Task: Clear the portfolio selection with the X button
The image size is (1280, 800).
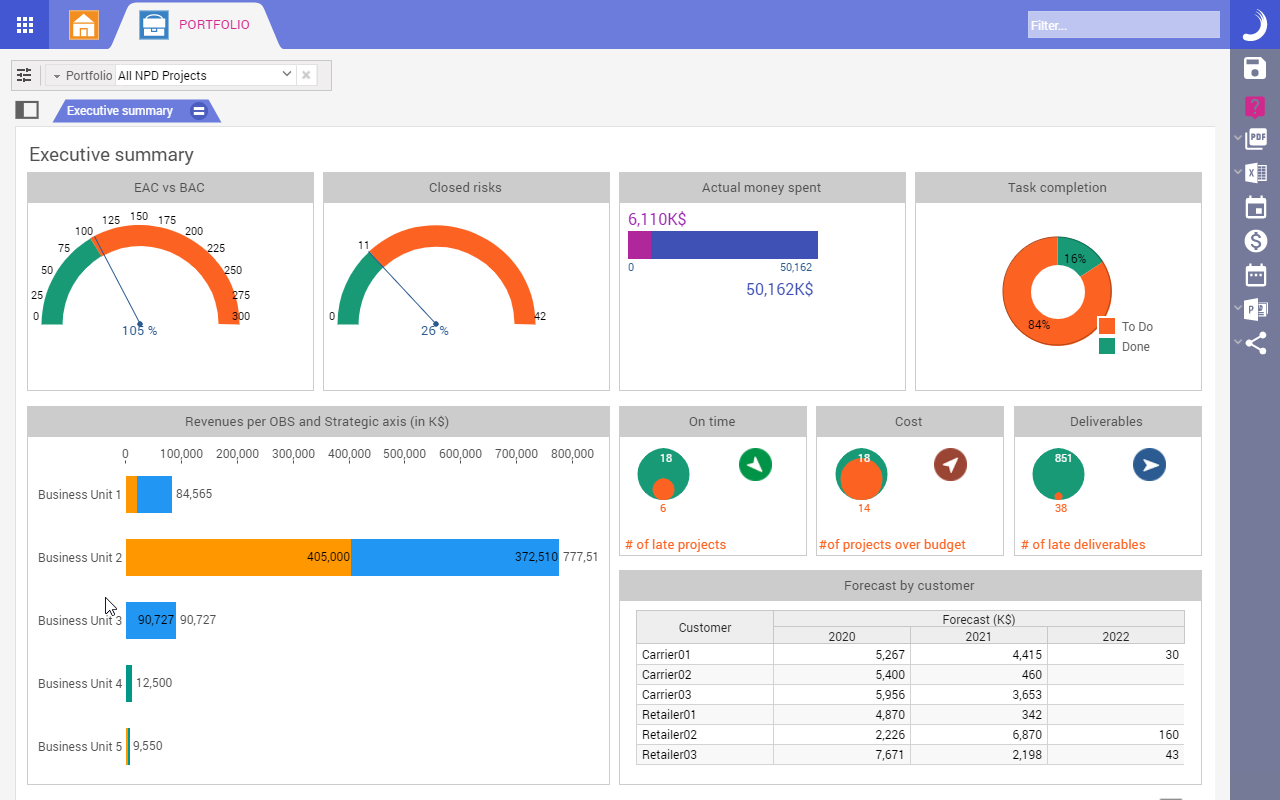Action: point(306,74)
